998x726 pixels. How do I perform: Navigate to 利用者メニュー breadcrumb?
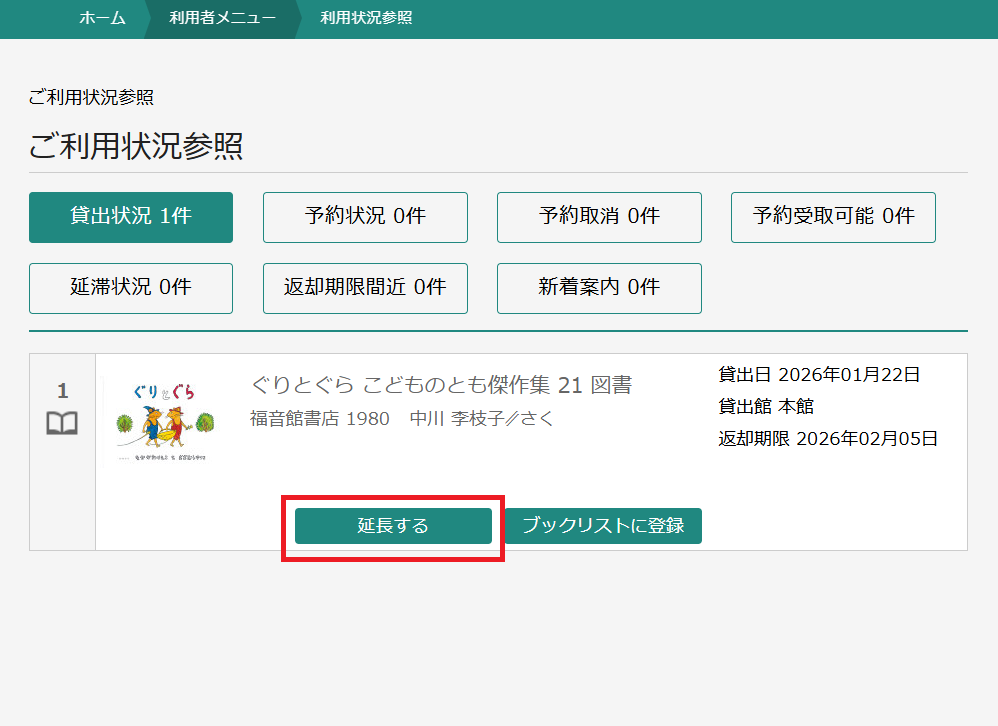(x=222, y=18)
